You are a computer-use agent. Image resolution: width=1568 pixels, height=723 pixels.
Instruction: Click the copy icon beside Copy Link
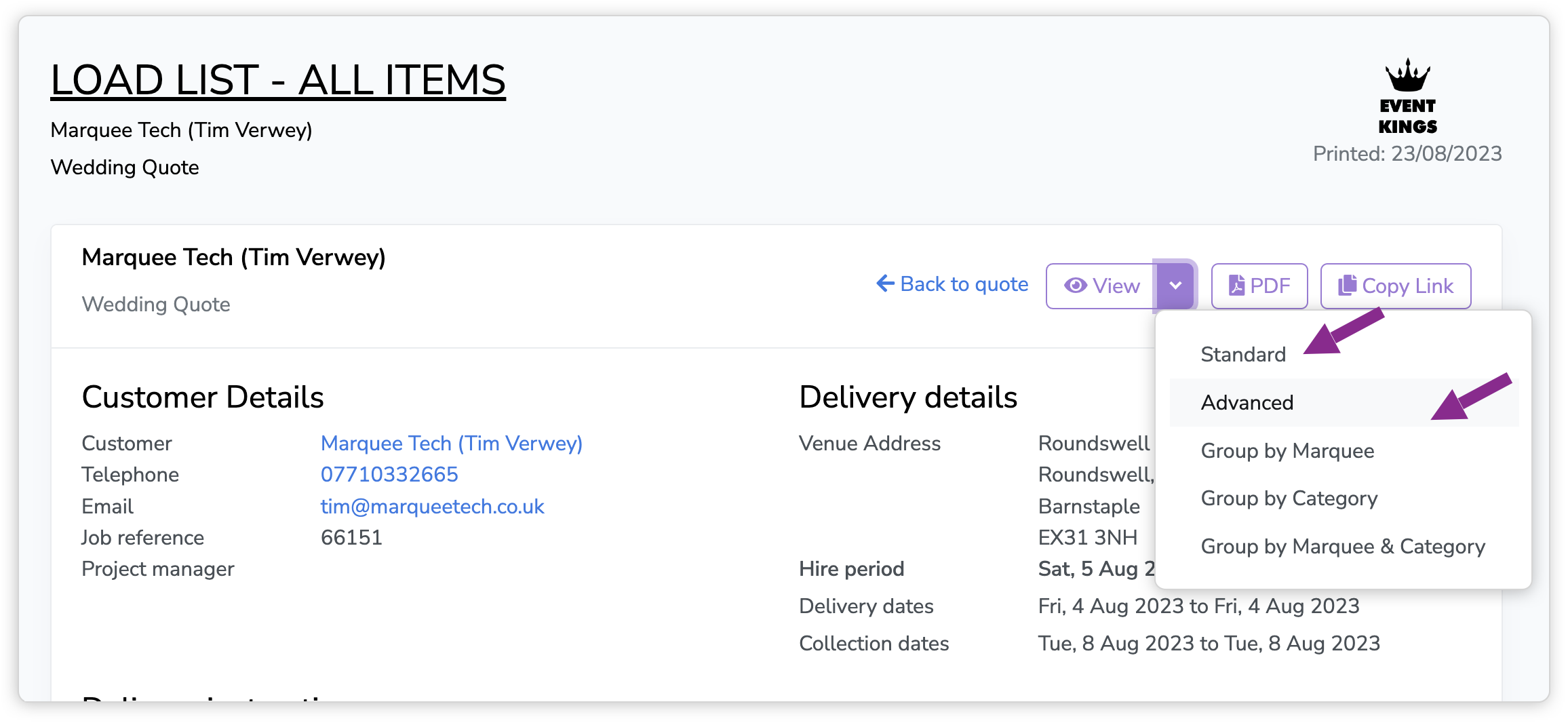pyautogui.click(x=1347, y=285)
